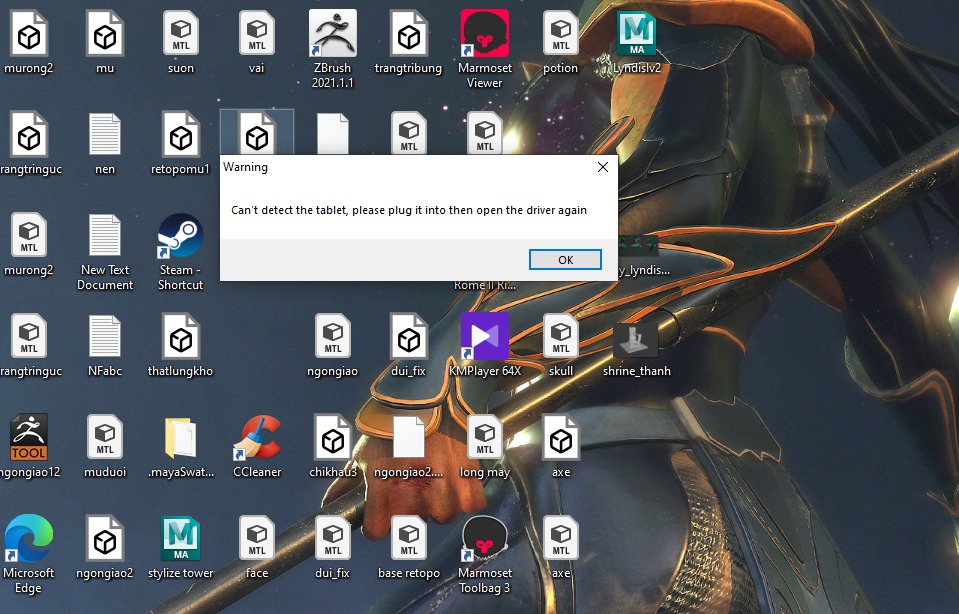The width and height of the screenshot is (959, 614).
Task: Select the Lyndislv2 Maya file
Action: [x=636, y=36]
